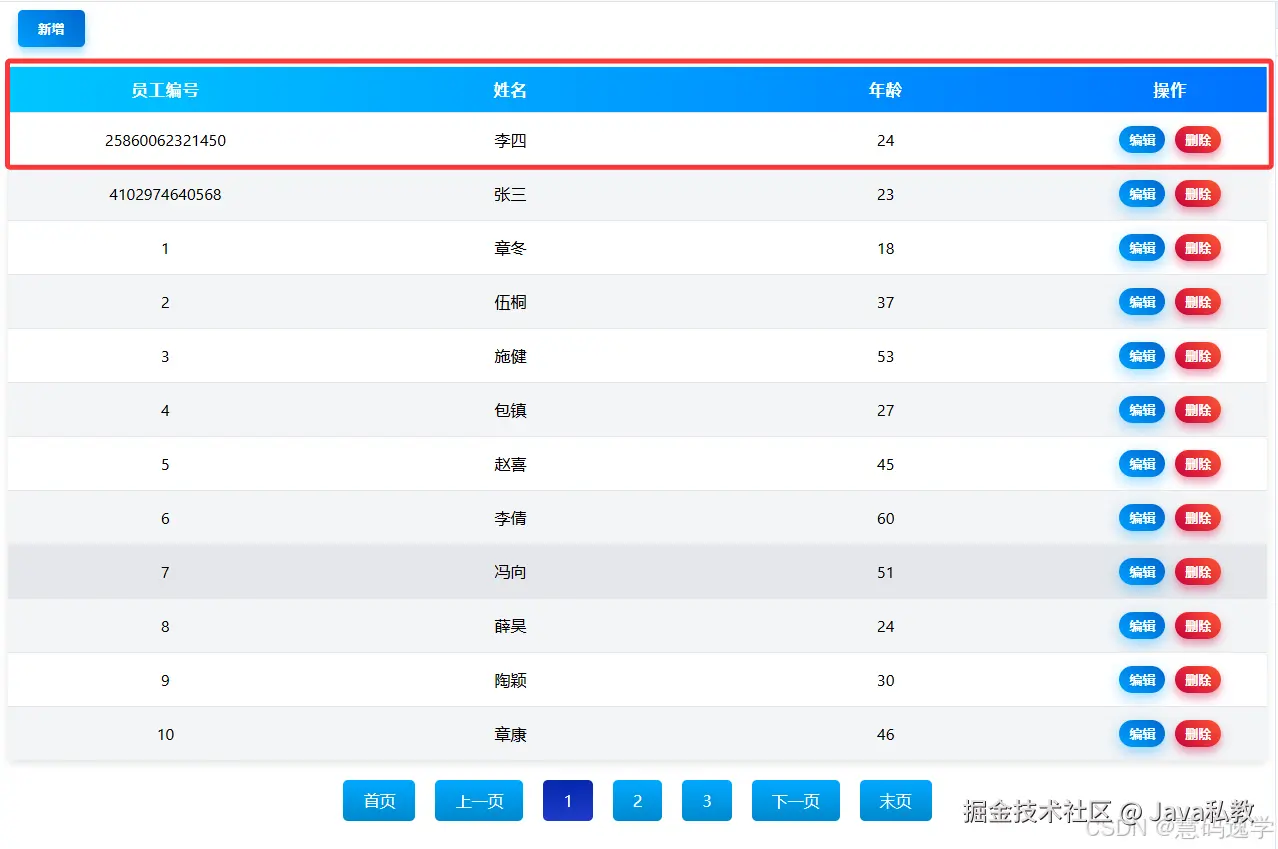Viewport: 1278px width, 849px height.
Task: Delete the 章康 employee row
Action: point(1198,734)
